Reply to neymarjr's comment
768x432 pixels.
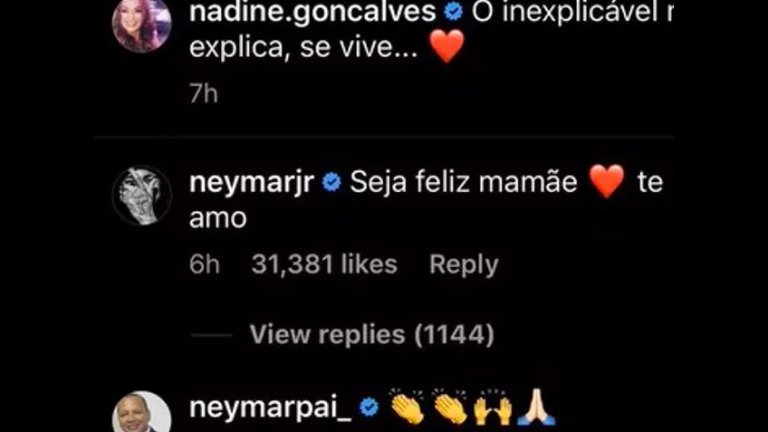click(463, 264)
